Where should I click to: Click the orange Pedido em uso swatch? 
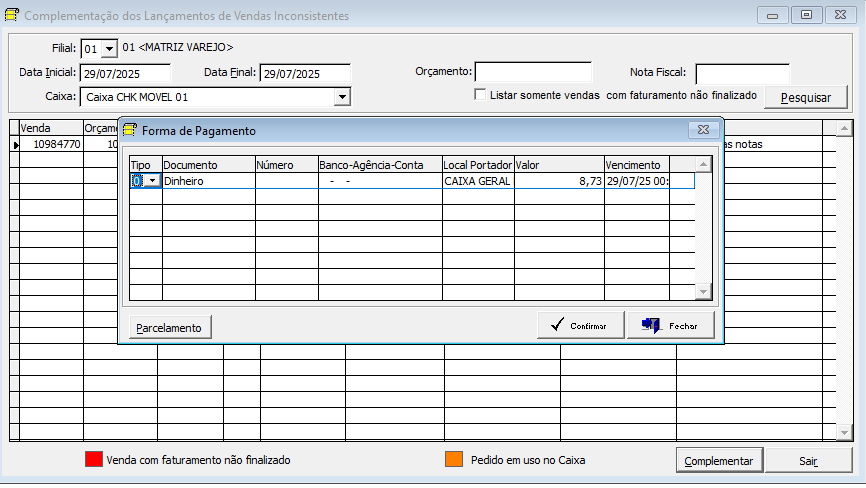[x=454, y=459]
